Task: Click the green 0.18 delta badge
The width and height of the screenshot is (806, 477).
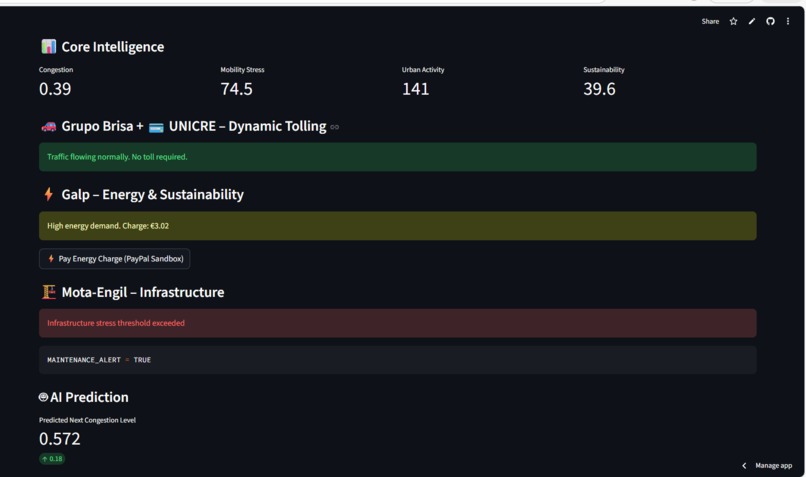Action: point(52,458)
